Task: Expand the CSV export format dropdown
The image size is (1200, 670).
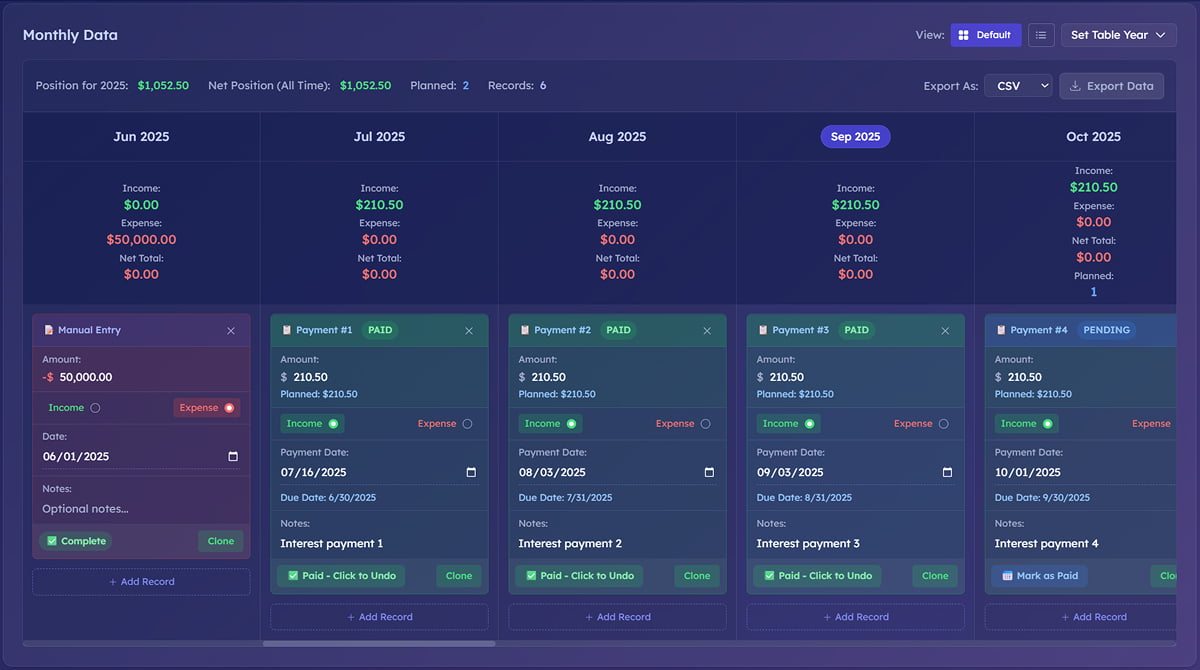Action: (1018, 86)
